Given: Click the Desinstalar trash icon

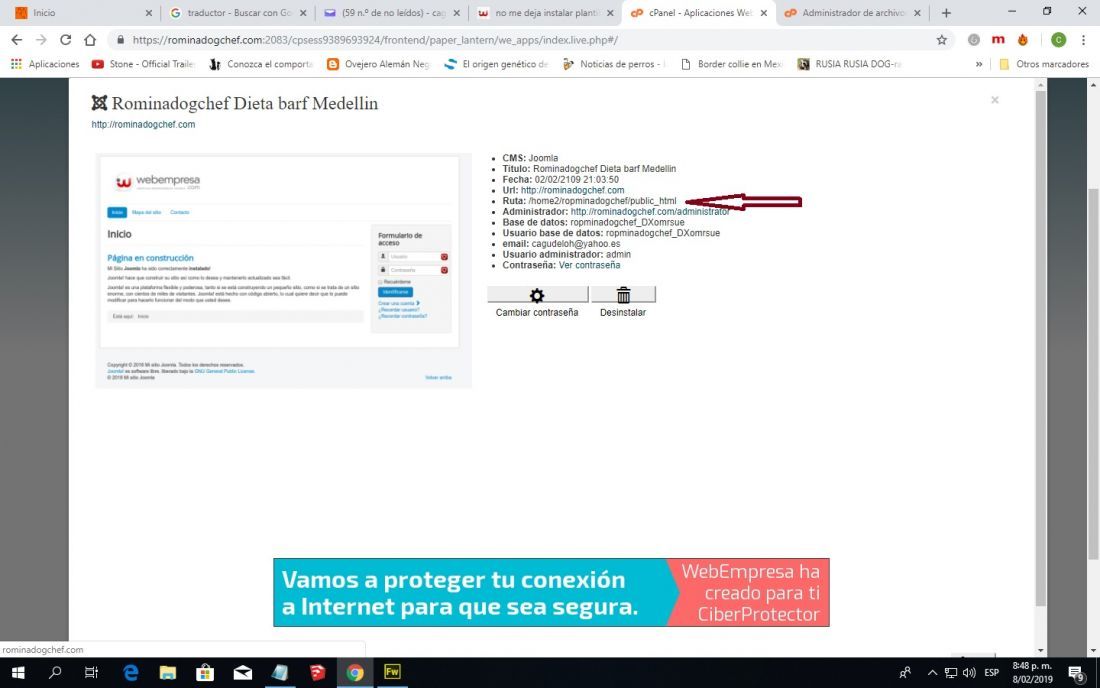Looking at the screenshot, I should click(x=623, y=295).
